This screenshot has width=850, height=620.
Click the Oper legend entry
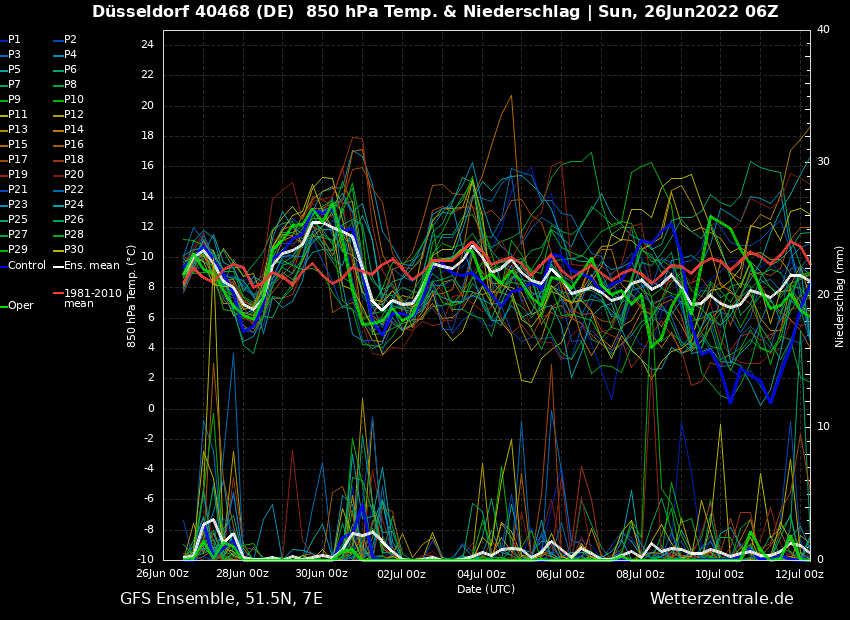(x=21, y=306)
